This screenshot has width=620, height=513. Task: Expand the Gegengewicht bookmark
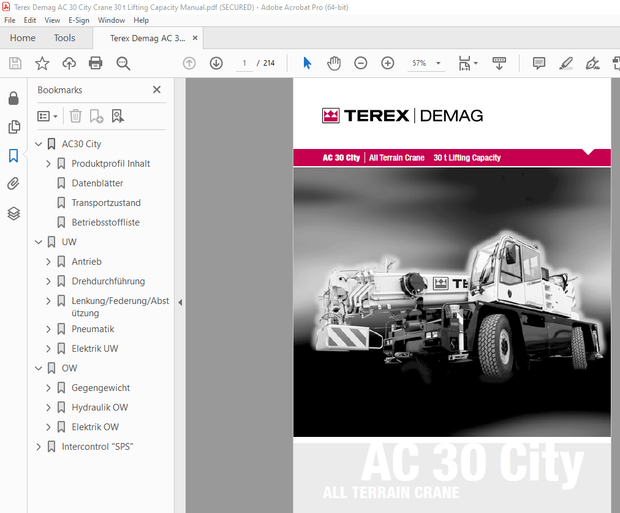click(48, 388)
